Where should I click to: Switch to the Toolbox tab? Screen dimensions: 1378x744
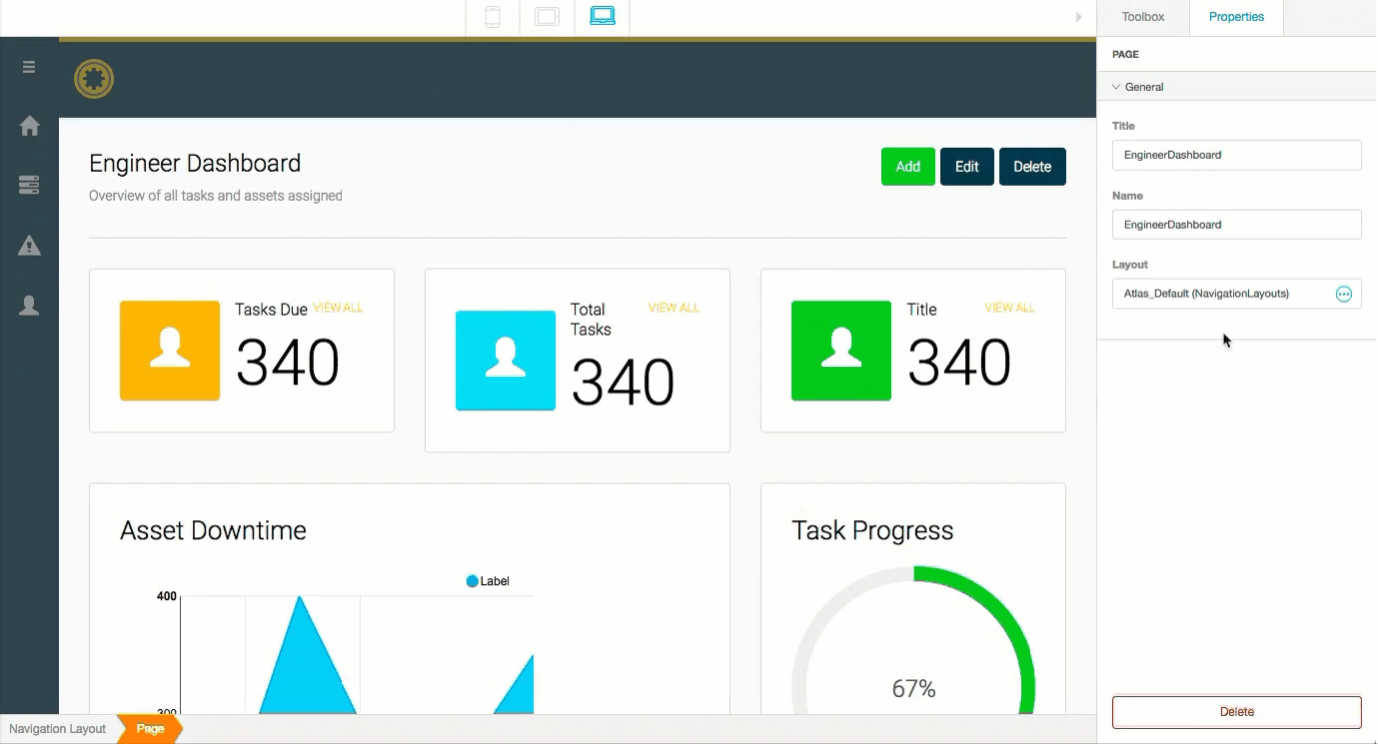tap(1142, 17)
